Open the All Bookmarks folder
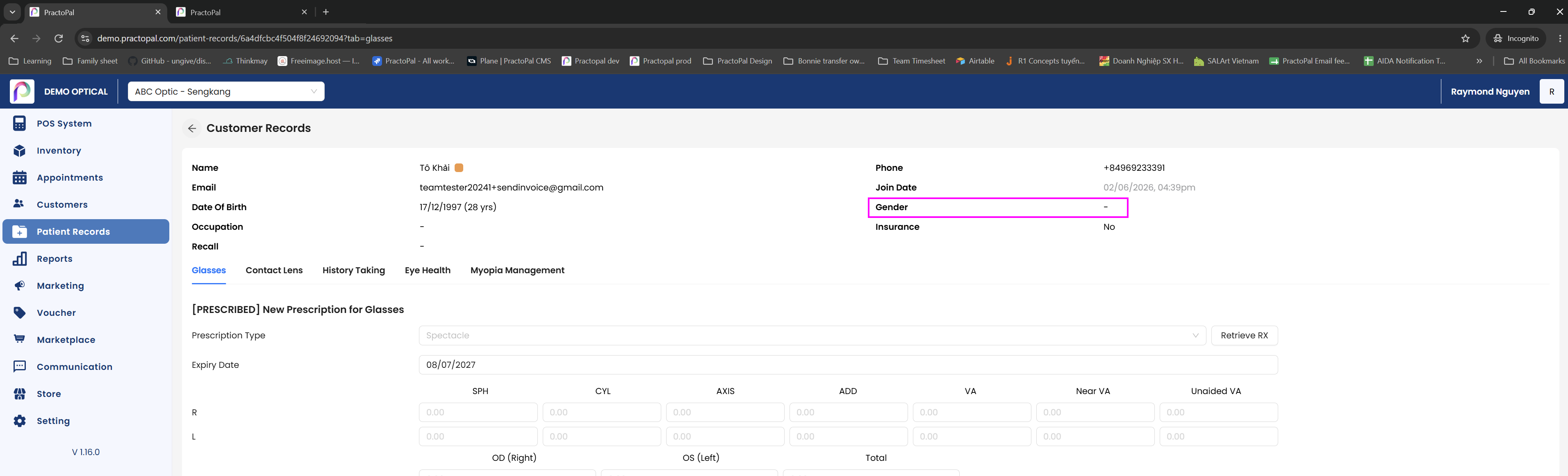The height and width of the screenshot is (476, 1568). pyautogui.click(x=1534, y=61)
